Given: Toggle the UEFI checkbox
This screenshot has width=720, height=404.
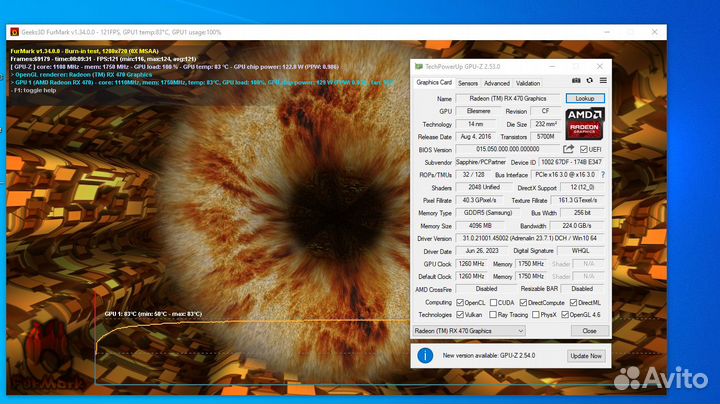Looking at the screenshot, I should click(584, 149).
